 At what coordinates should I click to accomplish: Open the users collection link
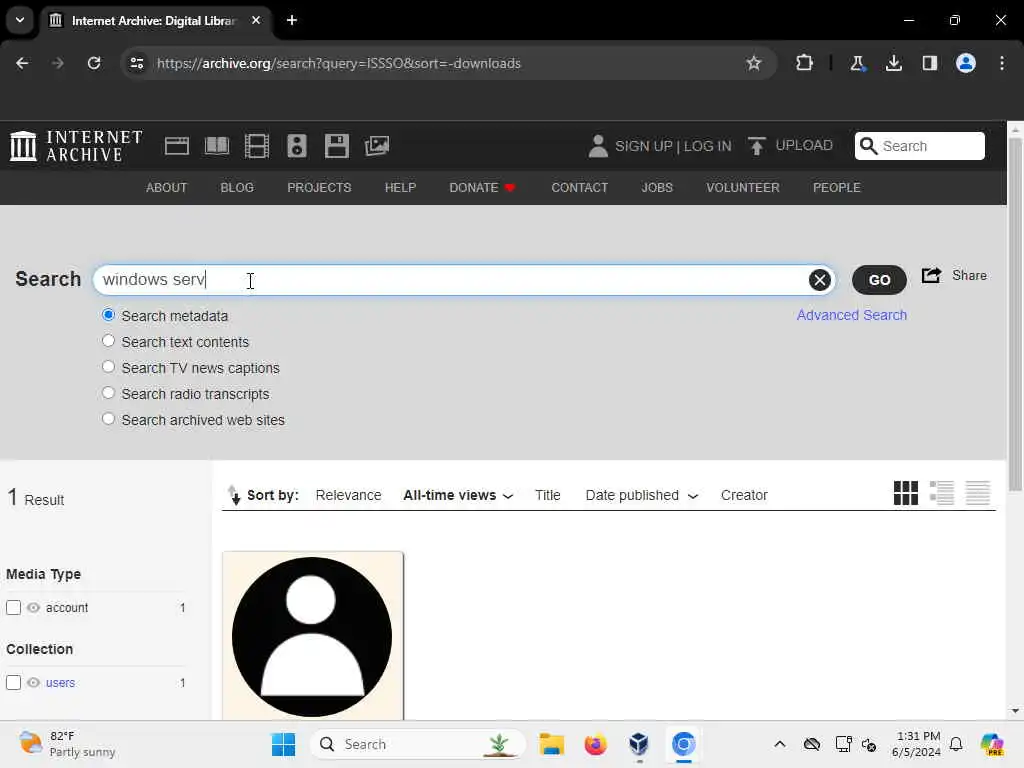click(60, 683)
